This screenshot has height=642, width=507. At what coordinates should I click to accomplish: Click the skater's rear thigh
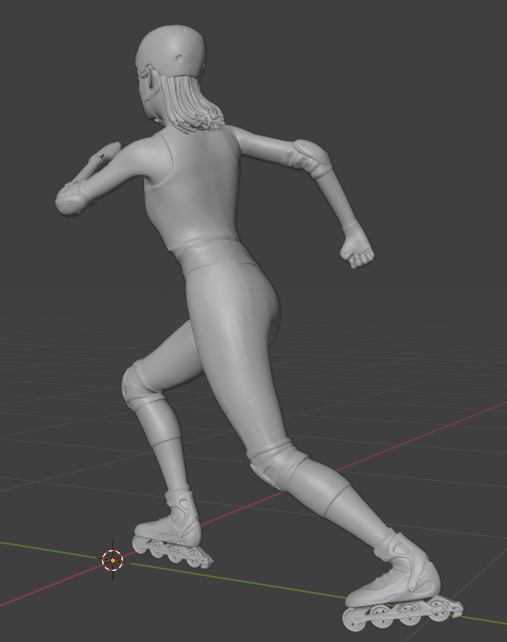(240, 348)
